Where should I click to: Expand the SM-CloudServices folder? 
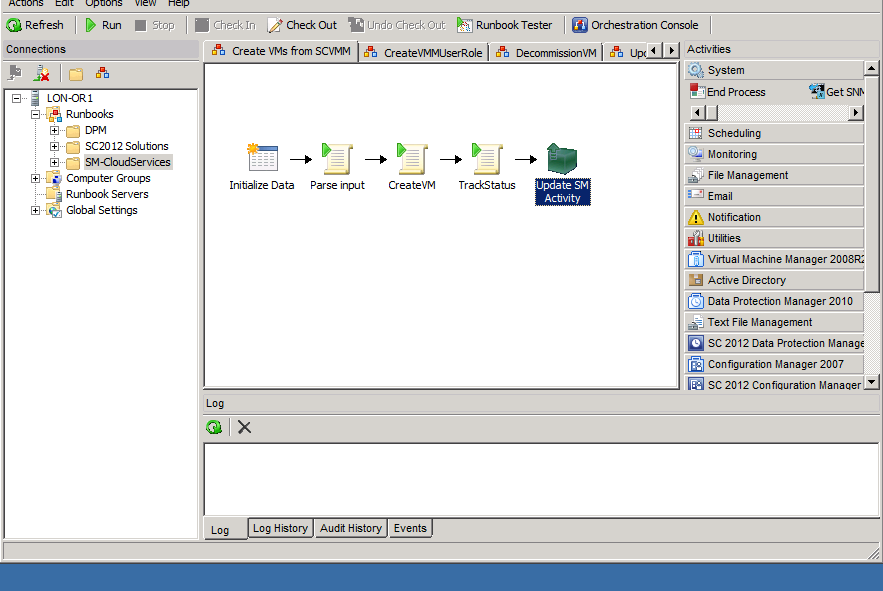55,162
